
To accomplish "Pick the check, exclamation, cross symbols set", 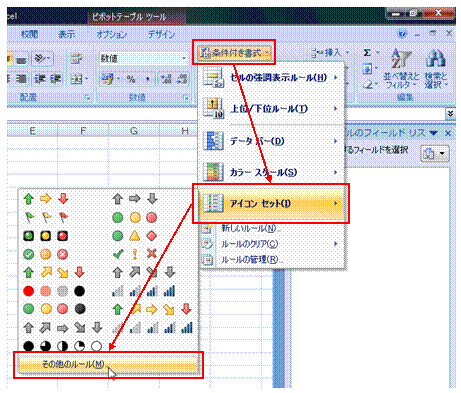I will coord(135,254).
